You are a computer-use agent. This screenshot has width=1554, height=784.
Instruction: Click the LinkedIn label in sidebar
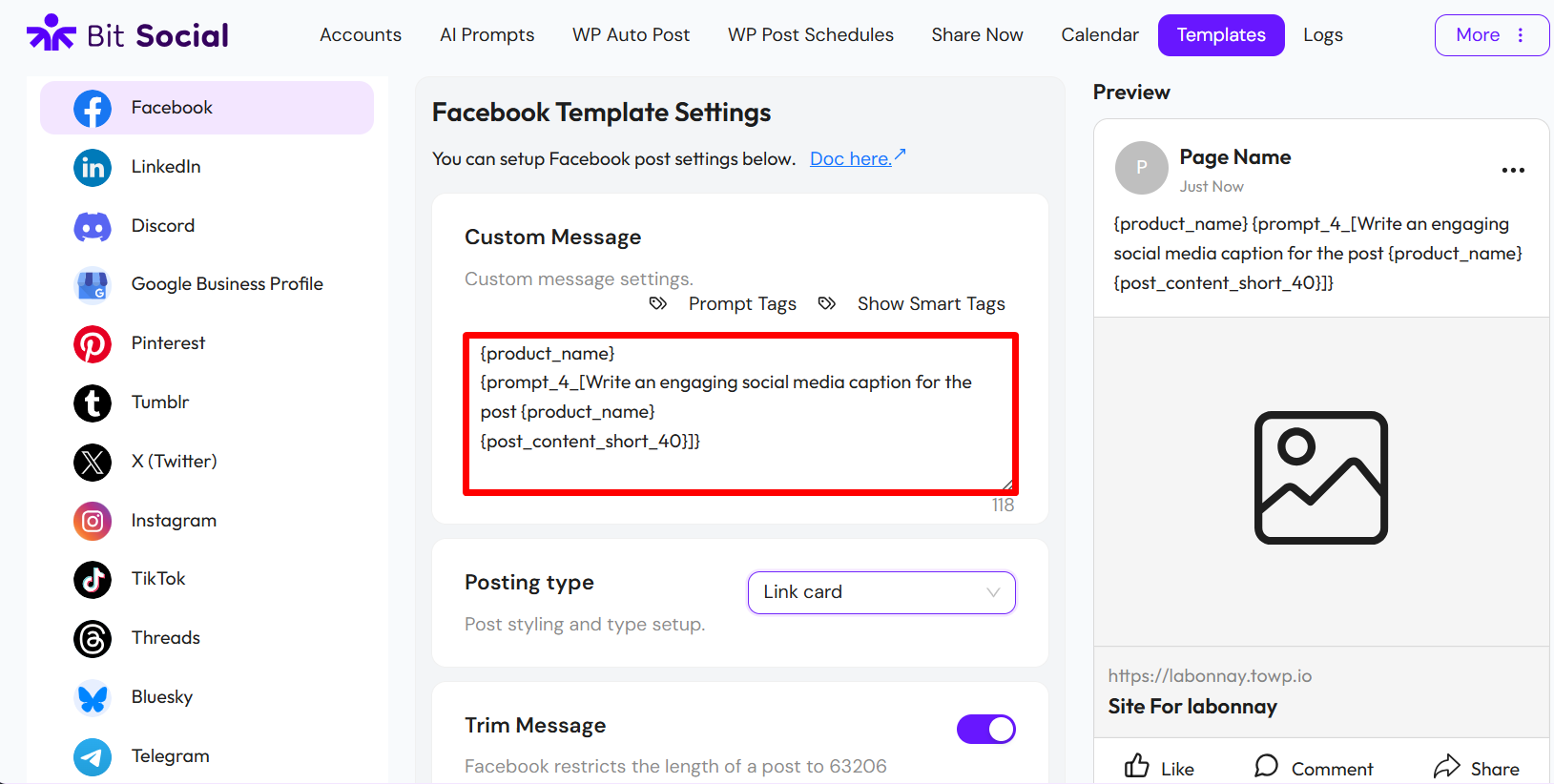166,167
